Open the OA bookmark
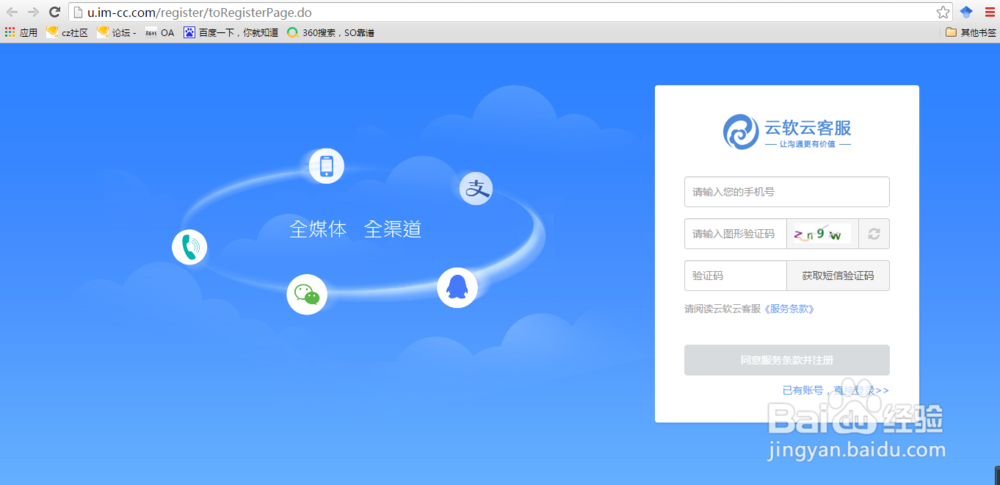The height and width of the screenshot is (485, 1000). point(159,33)
